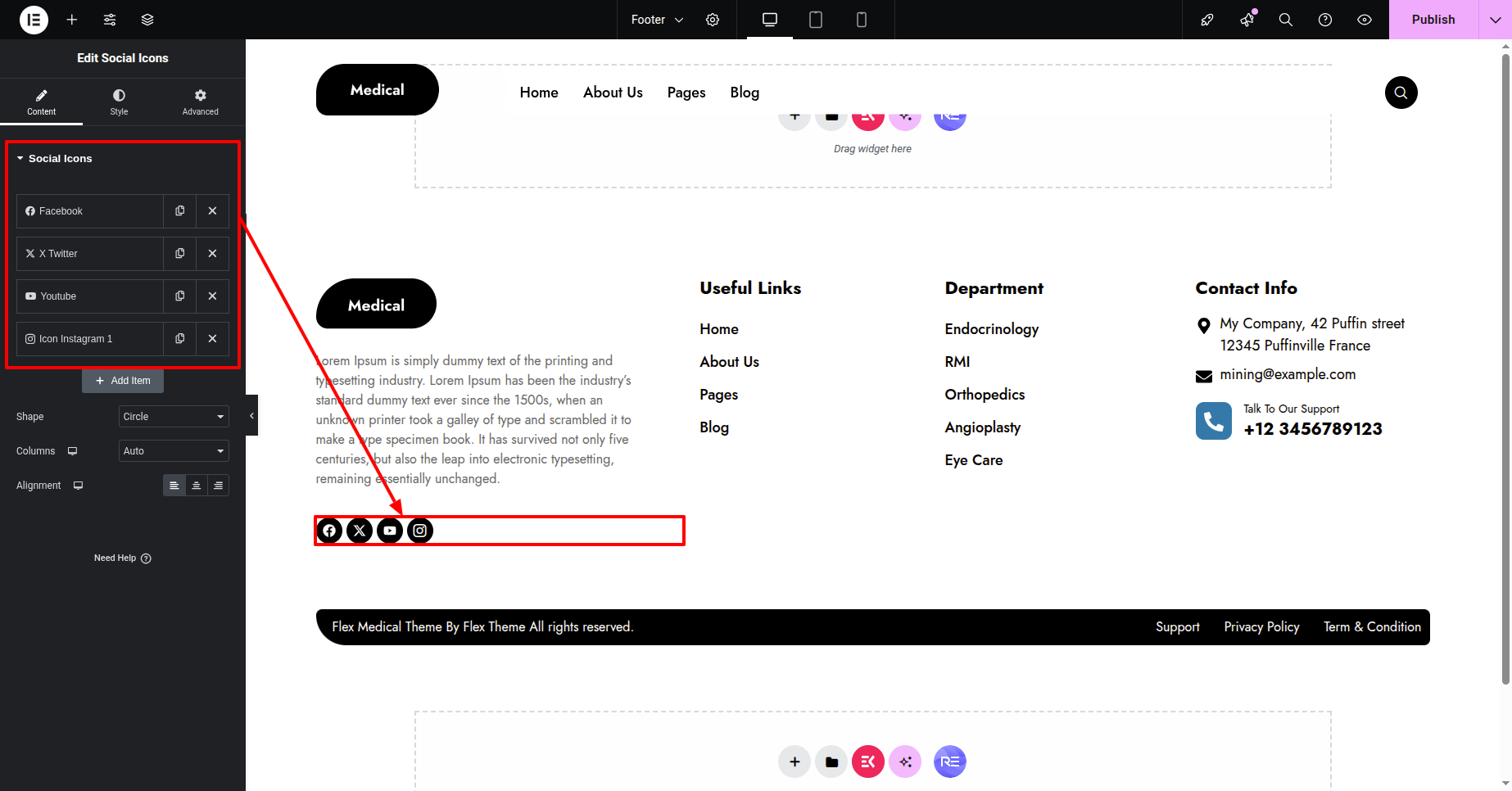Click the header search circle icon
The height and width of the screenshot is (791, 1512).
click(1401, 93)
